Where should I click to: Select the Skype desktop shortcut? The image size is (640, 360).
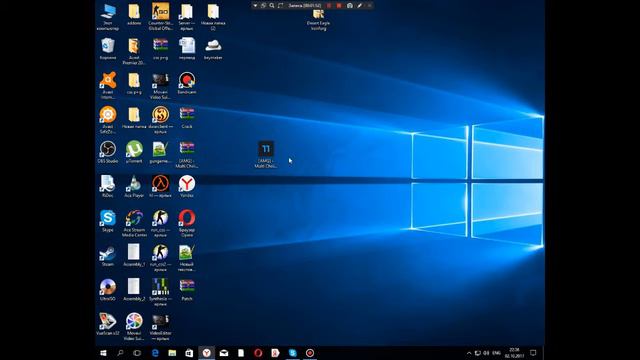(x=108, y=221)
